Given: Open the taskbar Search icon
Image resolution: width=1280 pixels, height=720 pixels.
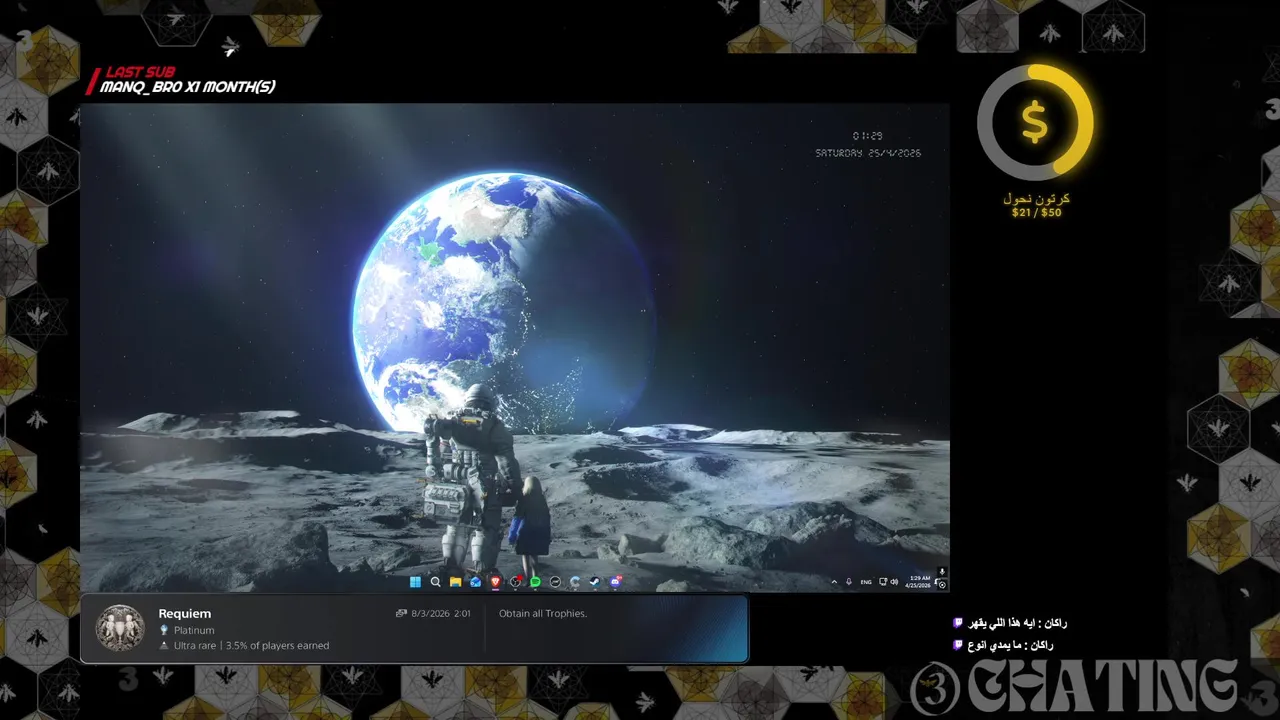Looking at the screenshot, I should 435,582.
